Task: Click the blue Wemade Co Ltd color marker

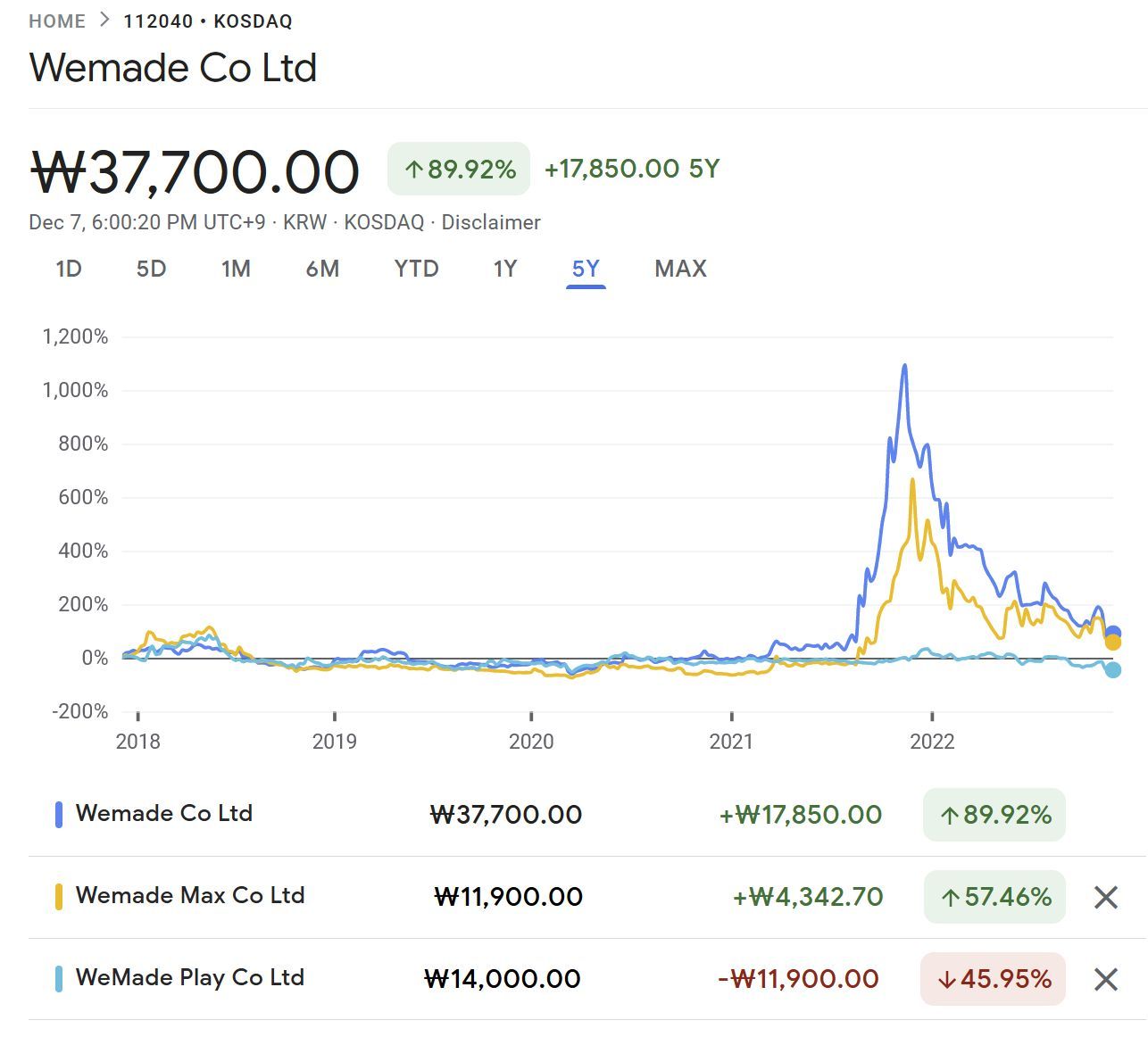Action: pos(59,814)
